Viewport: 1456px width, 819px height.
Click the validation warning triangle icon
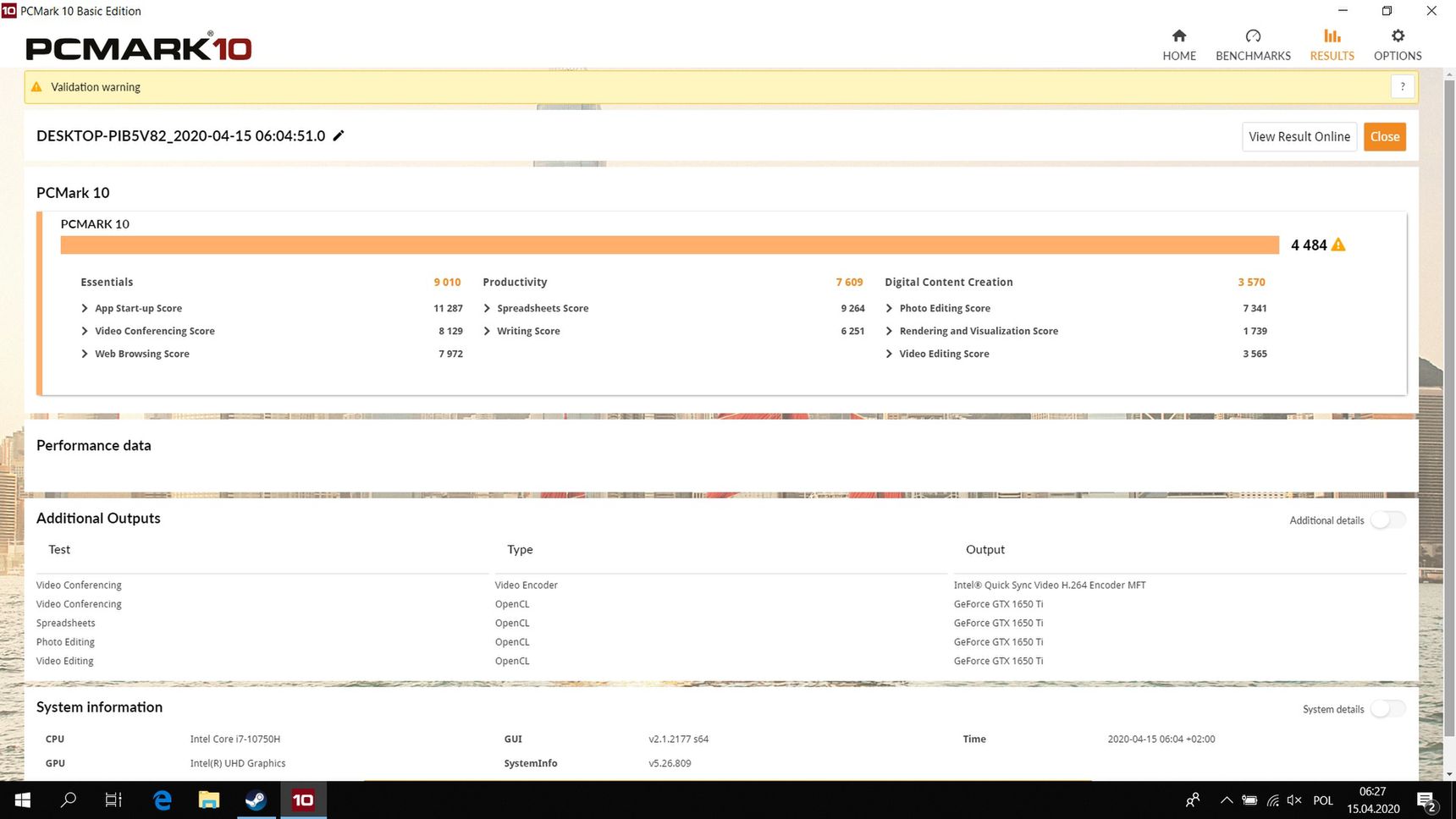coord(36,87)
